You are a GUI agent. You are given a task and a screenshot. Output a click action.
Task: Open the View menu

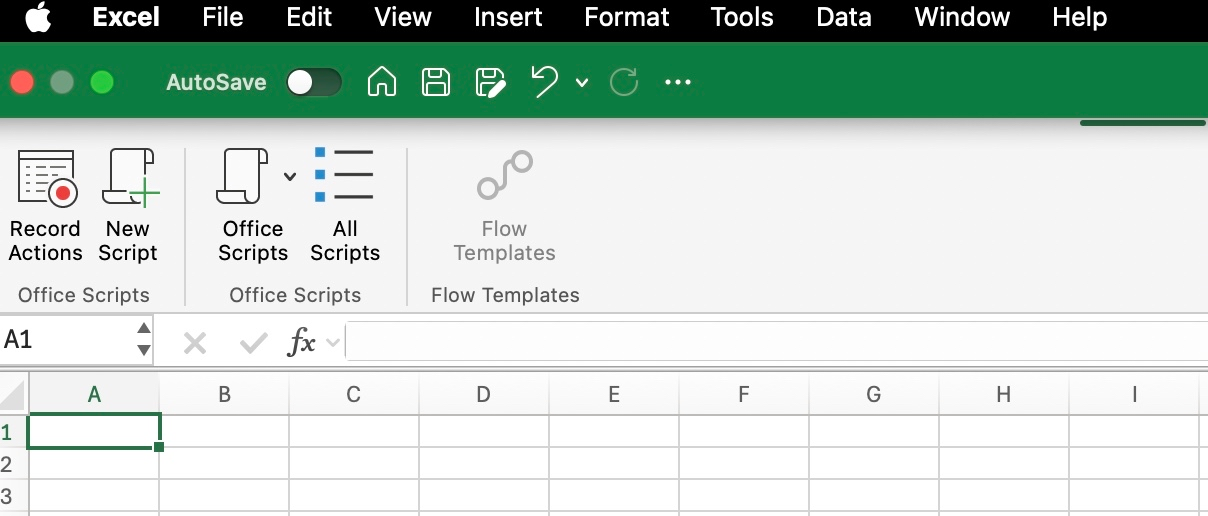pyautogui.click(x=403, y=17)
